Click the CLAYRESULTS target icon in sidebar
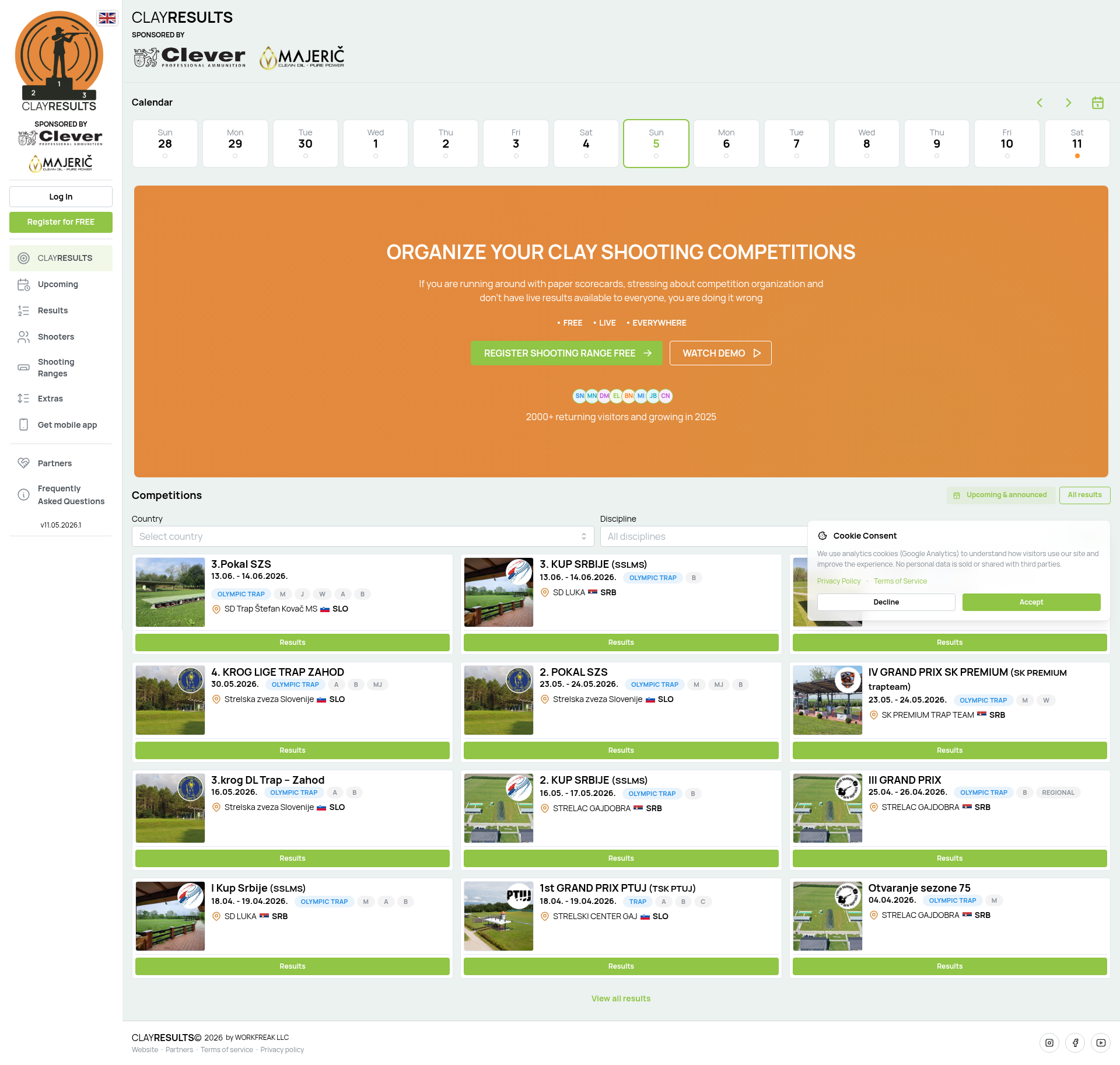Viewport: 1120px width, 1065px height. click(23, 259)
